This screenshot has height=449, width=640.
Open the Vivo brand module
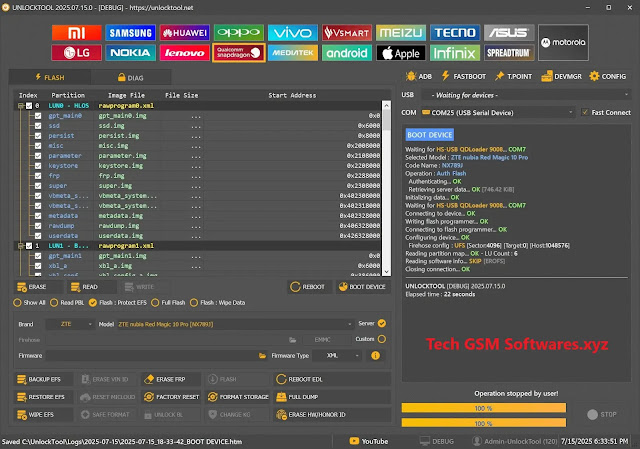pos(293,33)
